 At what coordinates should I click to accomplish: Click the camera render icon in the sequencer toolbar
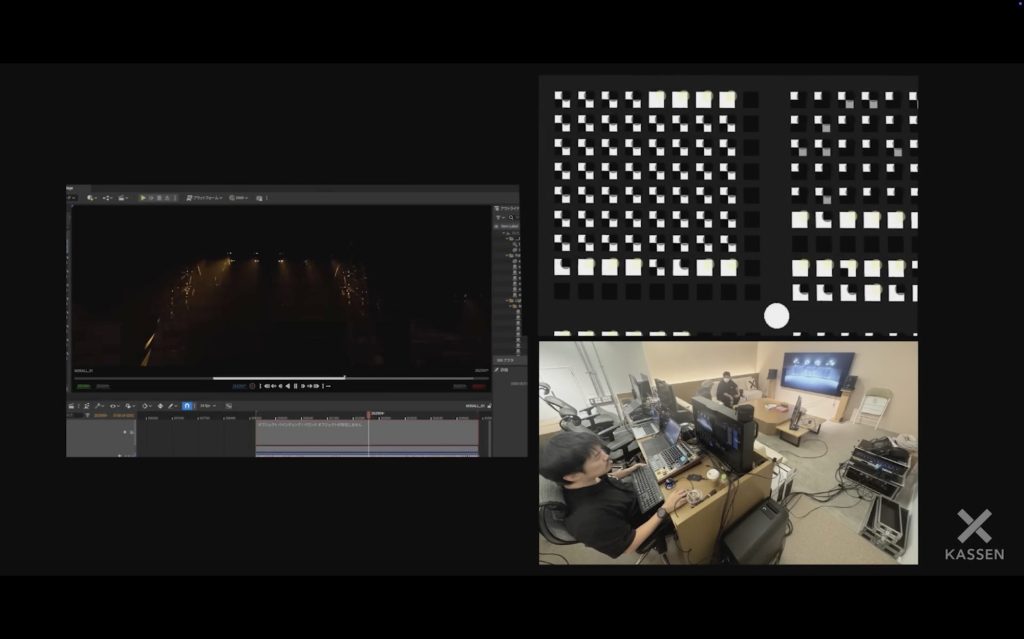coord(71,406)
